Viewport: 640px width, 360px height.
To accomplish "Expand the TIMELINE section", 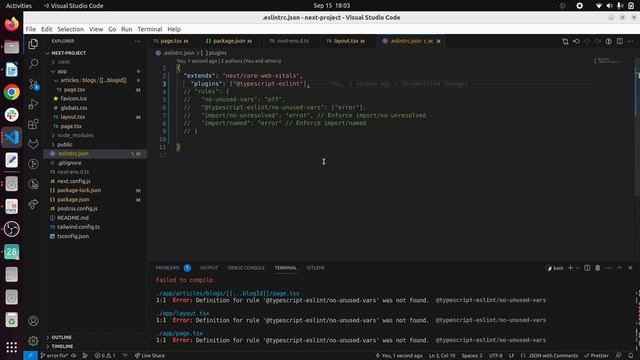I will tap(62, 347).
